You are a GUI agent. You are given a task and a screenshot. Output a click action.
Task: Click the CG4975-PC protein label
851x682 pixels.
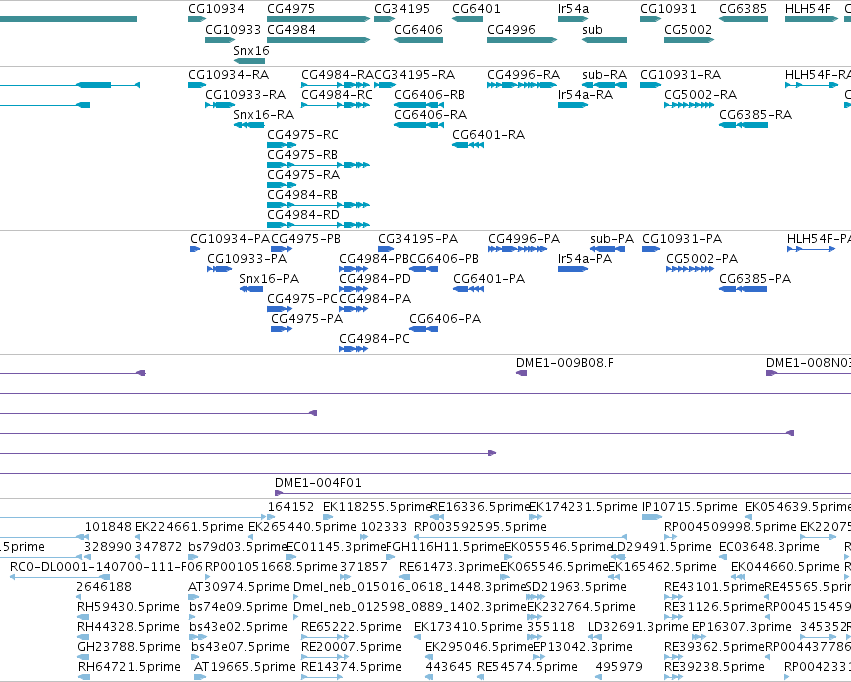(302, 299)
